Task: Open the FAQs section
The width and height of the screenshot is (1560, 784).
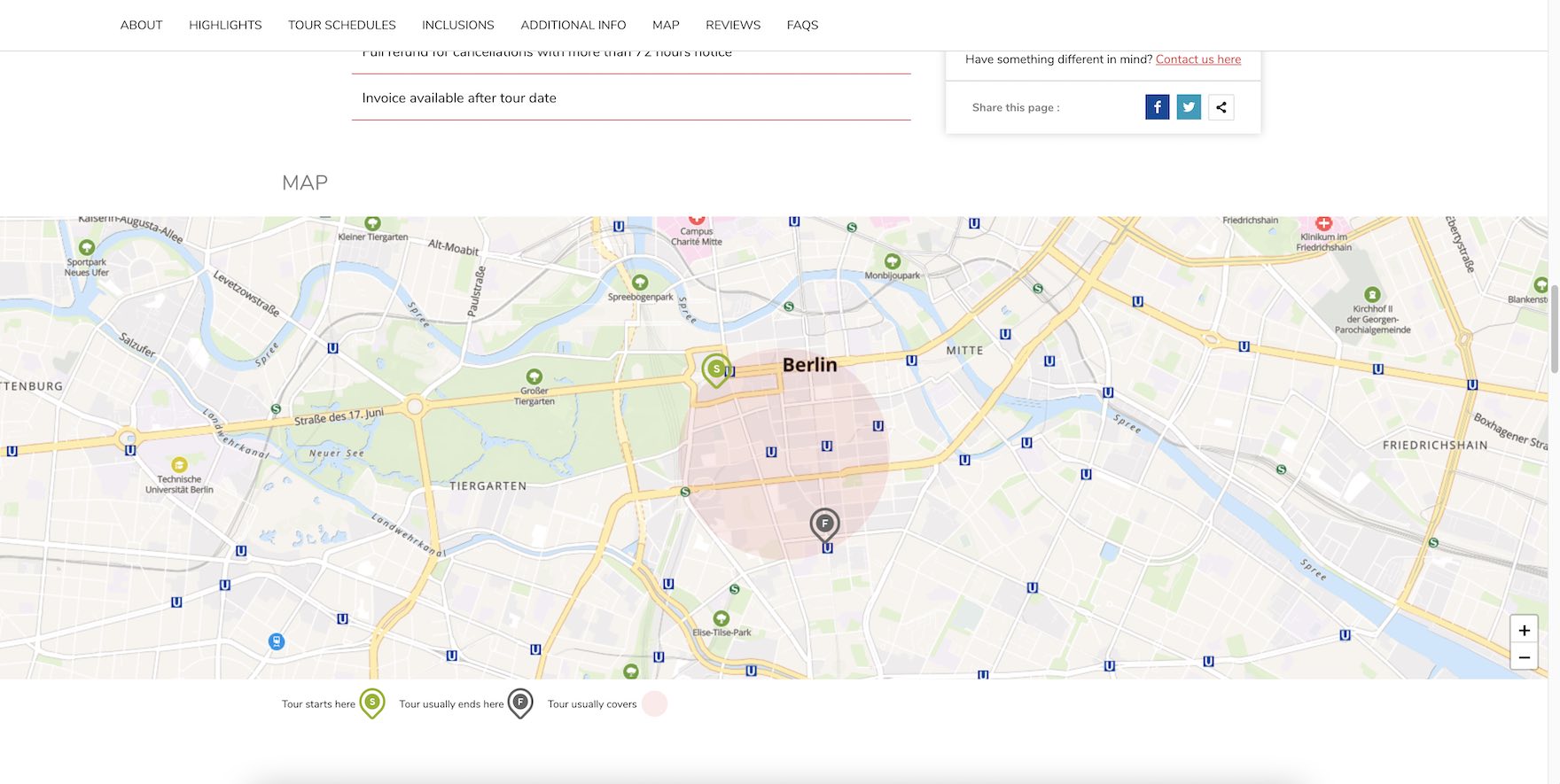Action: pos(802,25)
